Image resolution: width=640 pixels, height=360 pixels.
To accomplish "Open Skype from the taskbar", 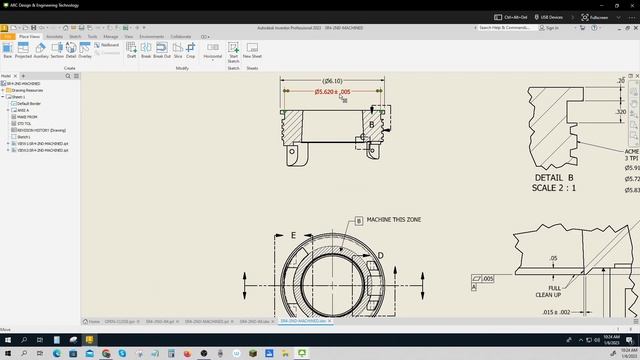I will point(122,353).
